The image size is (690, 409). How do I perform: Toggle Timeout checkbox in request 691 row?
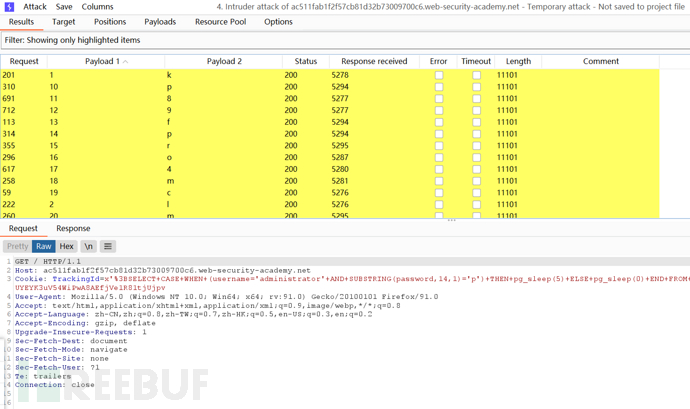click(x=477, y=99)
